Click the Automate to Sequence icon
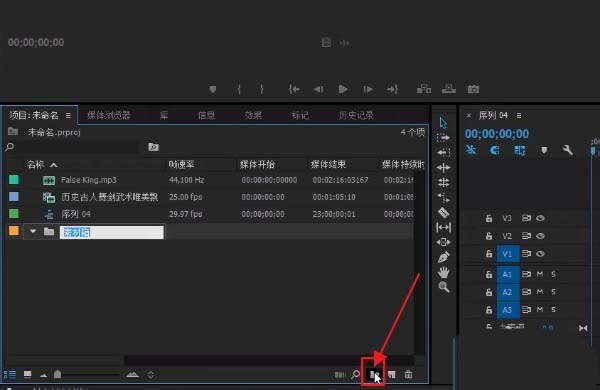This screenshot has width=600, height=390. point(339,375)
